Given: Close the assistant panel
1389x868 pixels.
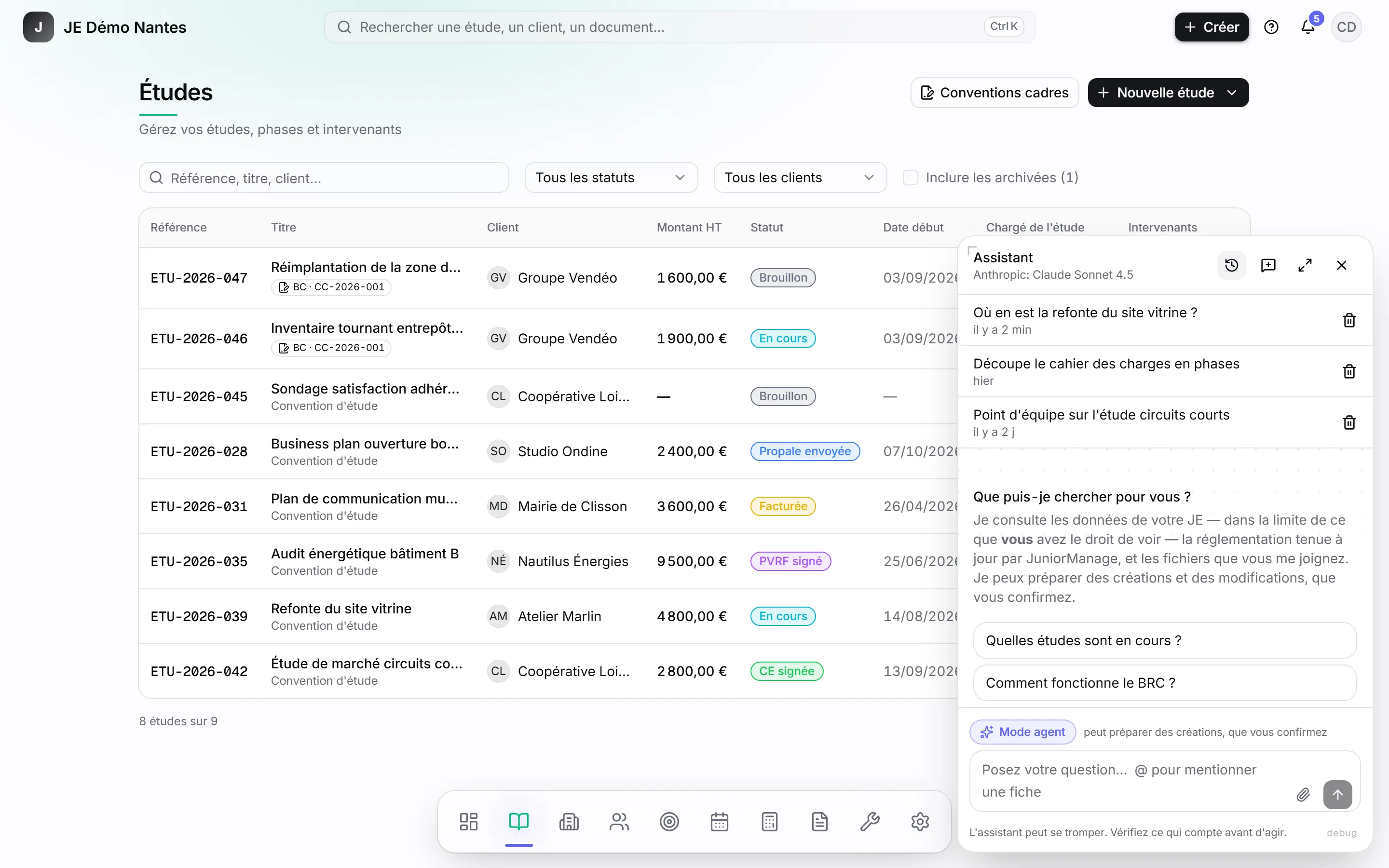Looking at the screenshot, I should click(x=1342, y=265).
